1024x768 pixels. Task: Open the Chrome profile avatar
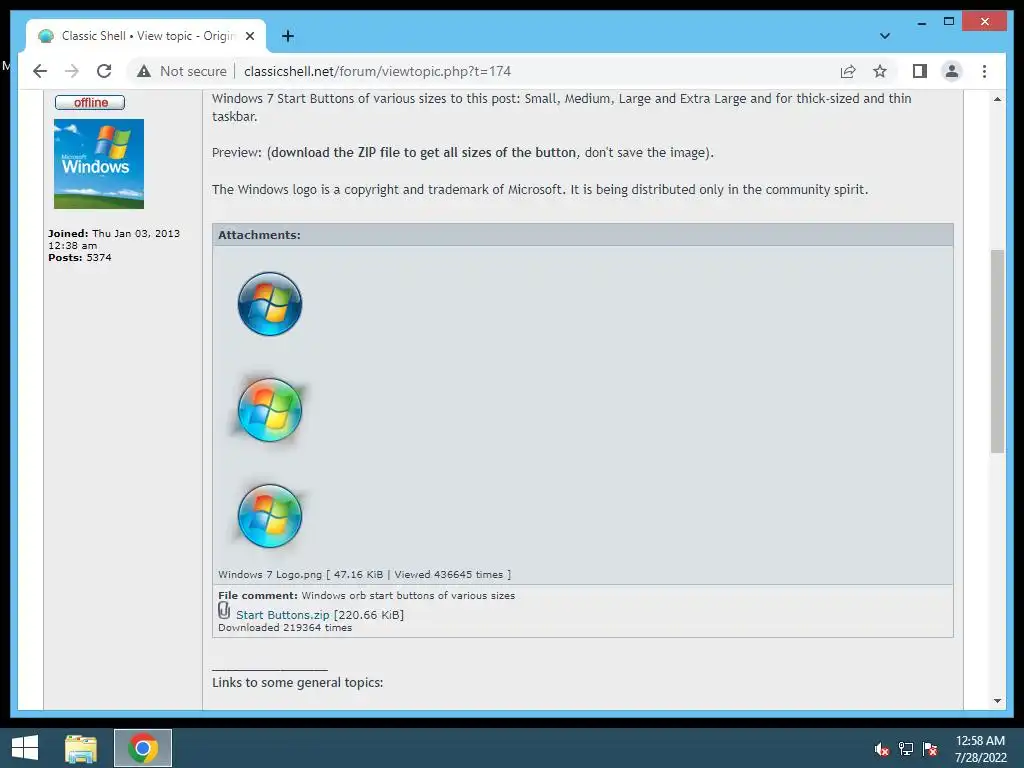coord(952,71)
